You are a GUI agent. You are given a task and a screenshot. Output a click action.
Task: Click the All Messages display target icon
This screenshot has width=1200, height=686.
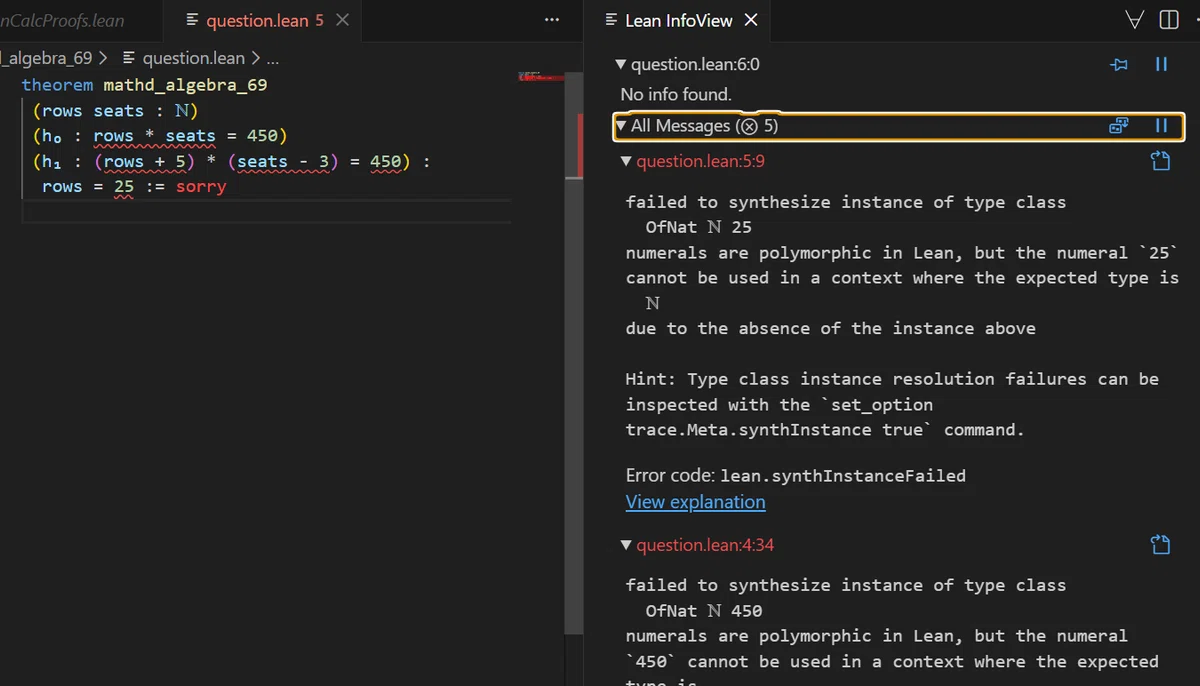pos(1119,126)
